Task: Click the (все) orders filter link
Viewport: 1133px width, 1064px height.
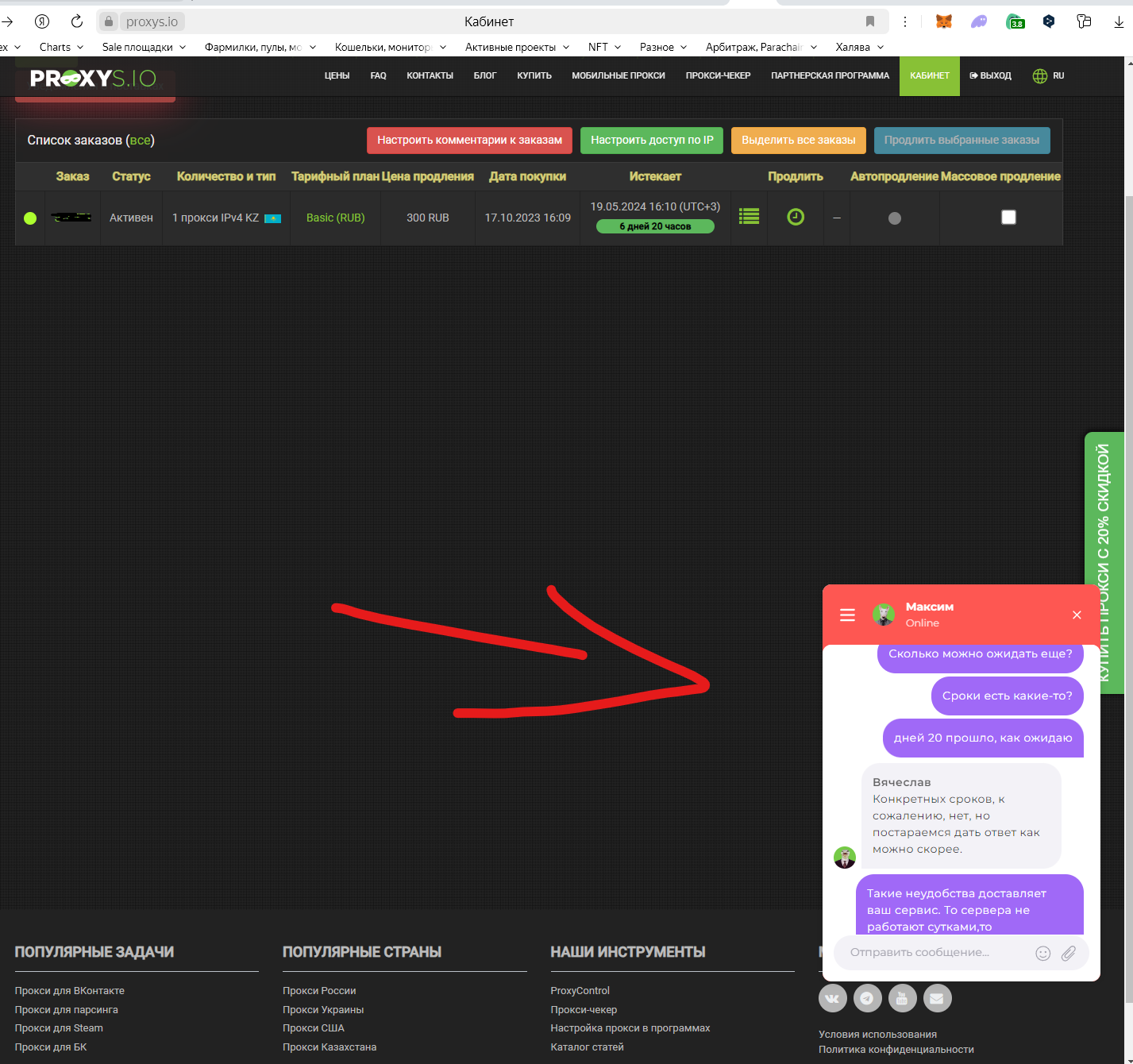Action: [x=140, y=141]
